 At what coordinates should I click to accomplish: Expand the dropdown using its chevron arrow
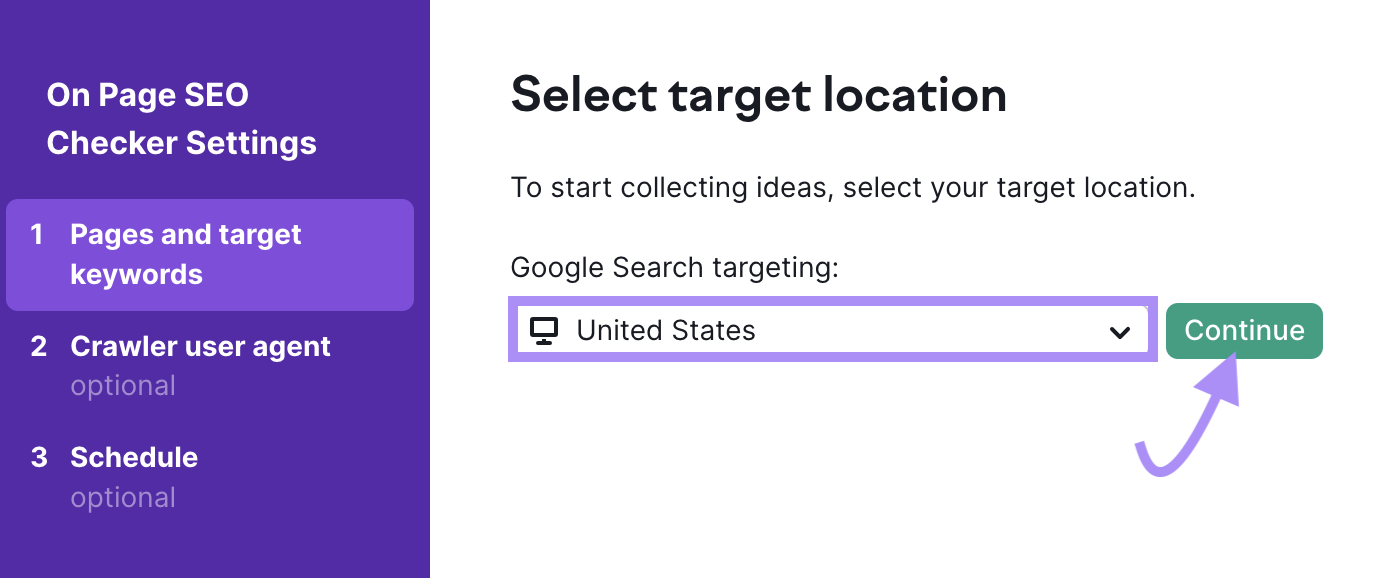[1120, 332]
